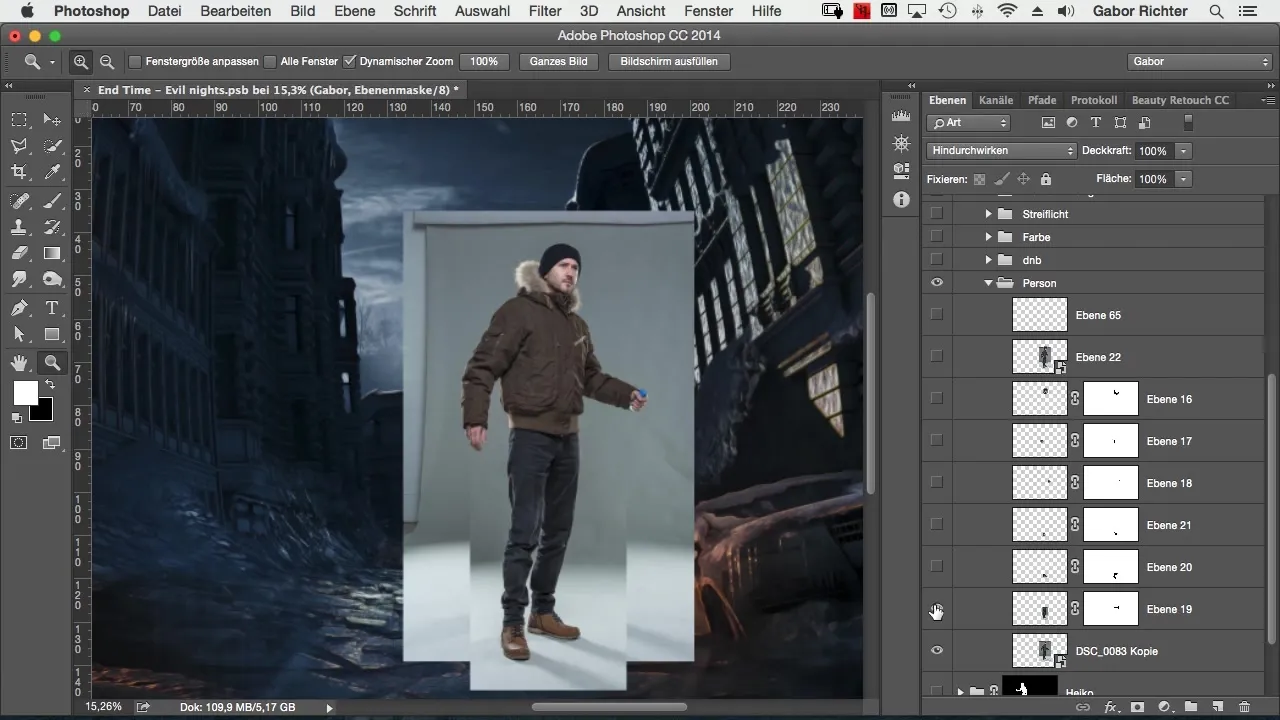1280x720 pixels.
Task: Show layer Ebene 16
Action: click(x=936, y=399)
